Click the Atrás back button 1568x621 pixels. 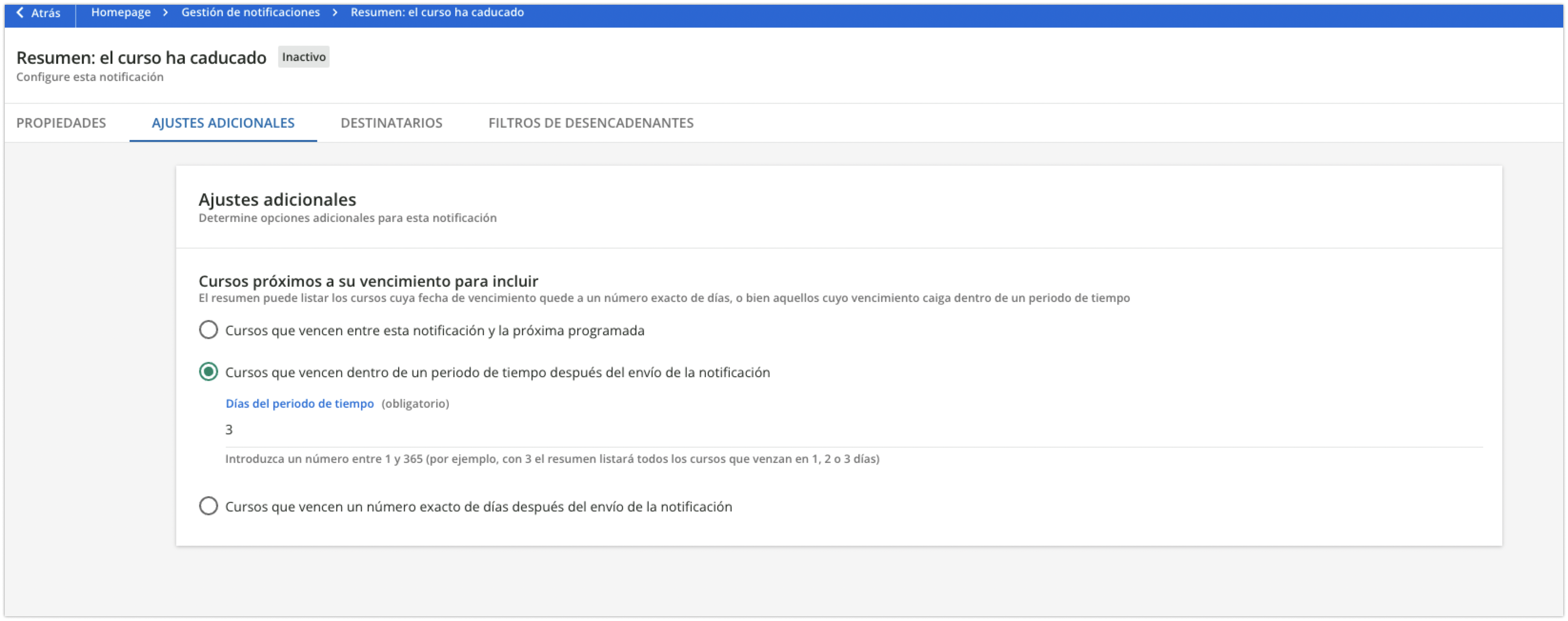(39, 13)
